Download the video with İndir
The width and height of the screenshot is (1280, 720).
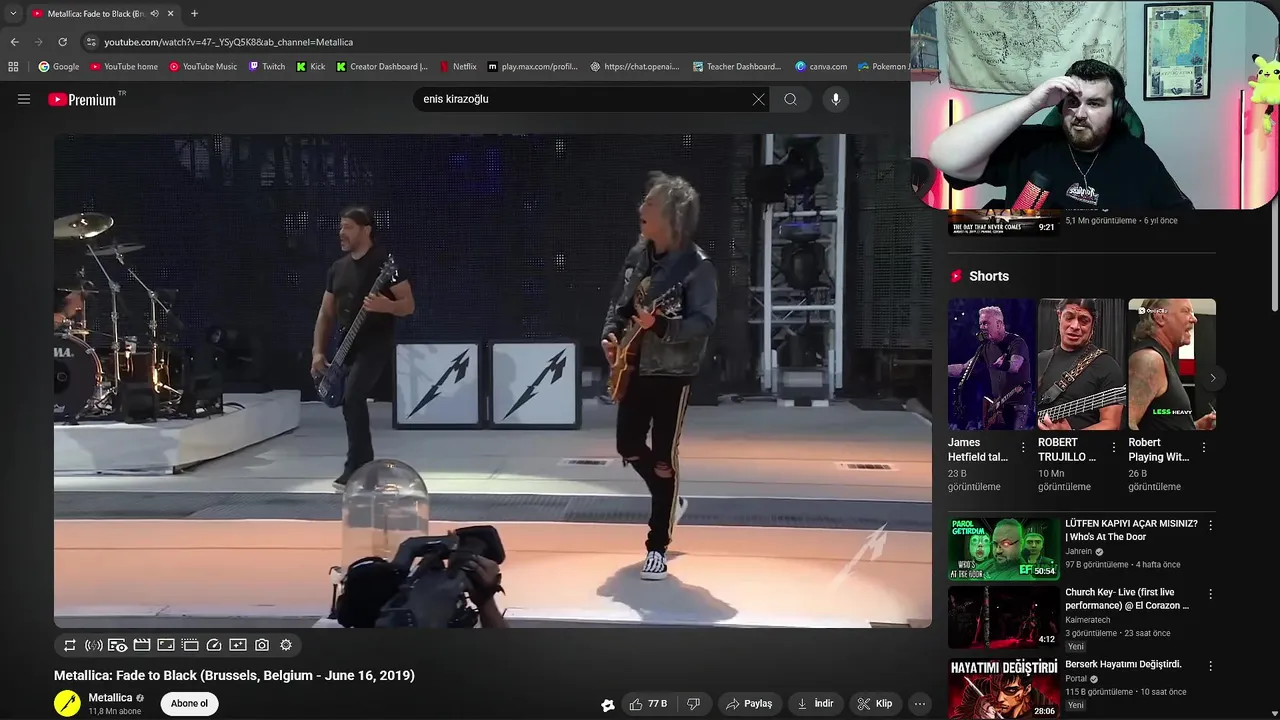pyautogui.click(x=815, y=704)
